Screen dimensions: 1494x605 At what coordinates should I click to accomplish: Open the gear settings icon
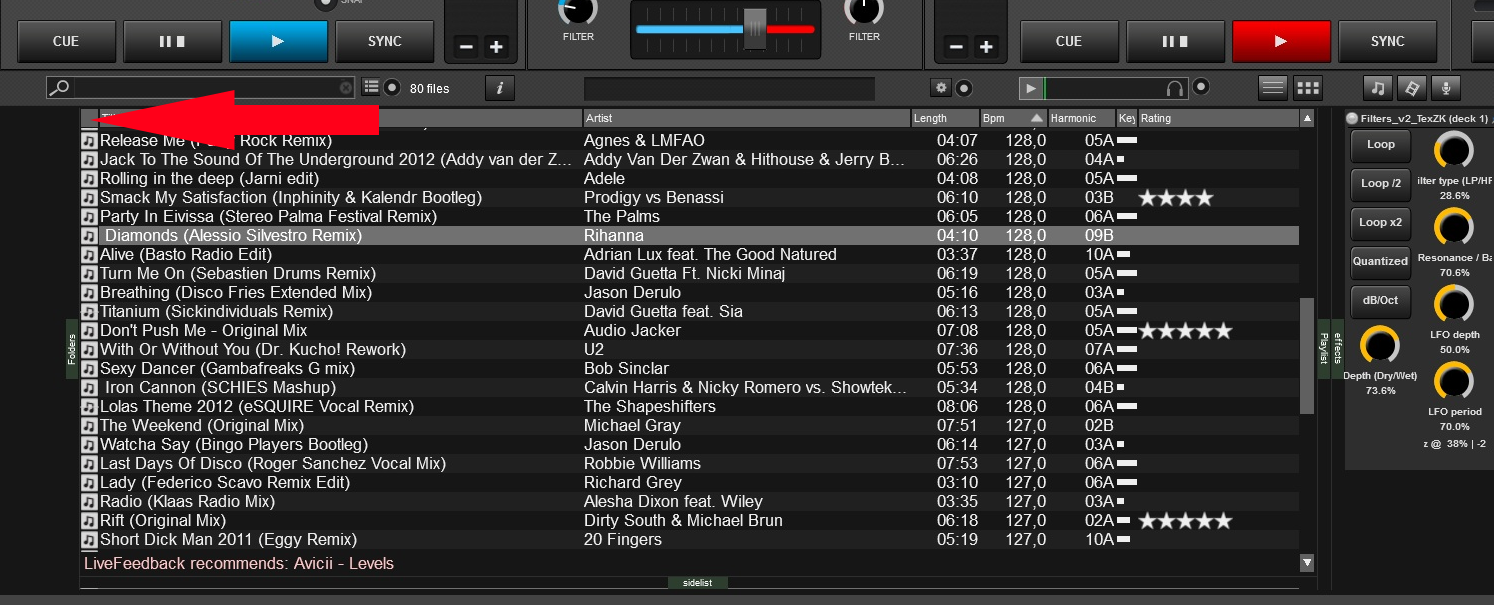[x=941, y=88]
